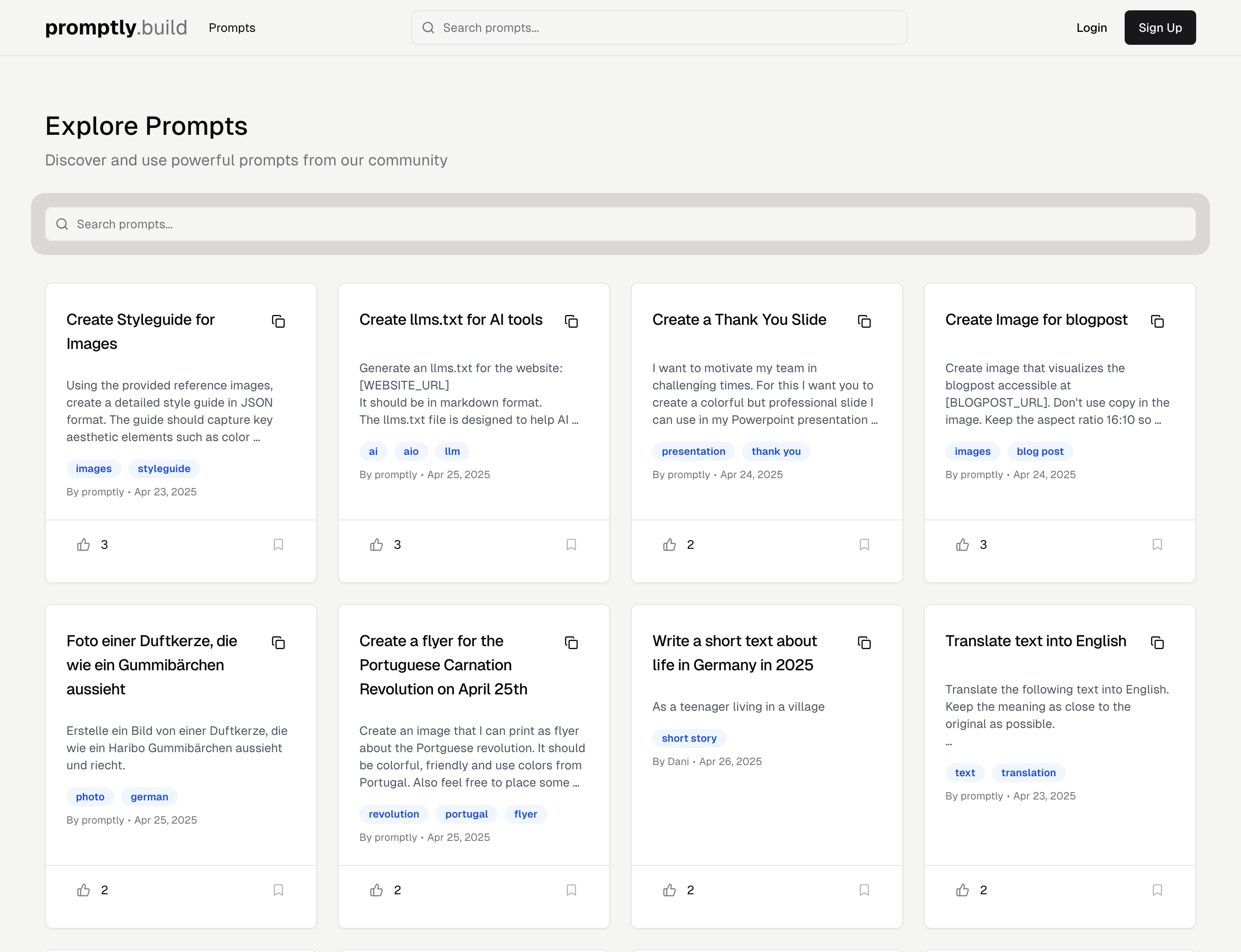The image size is (1241, 952).
Task: Select images tag on the blogpost card
Action: pos(972,451)
